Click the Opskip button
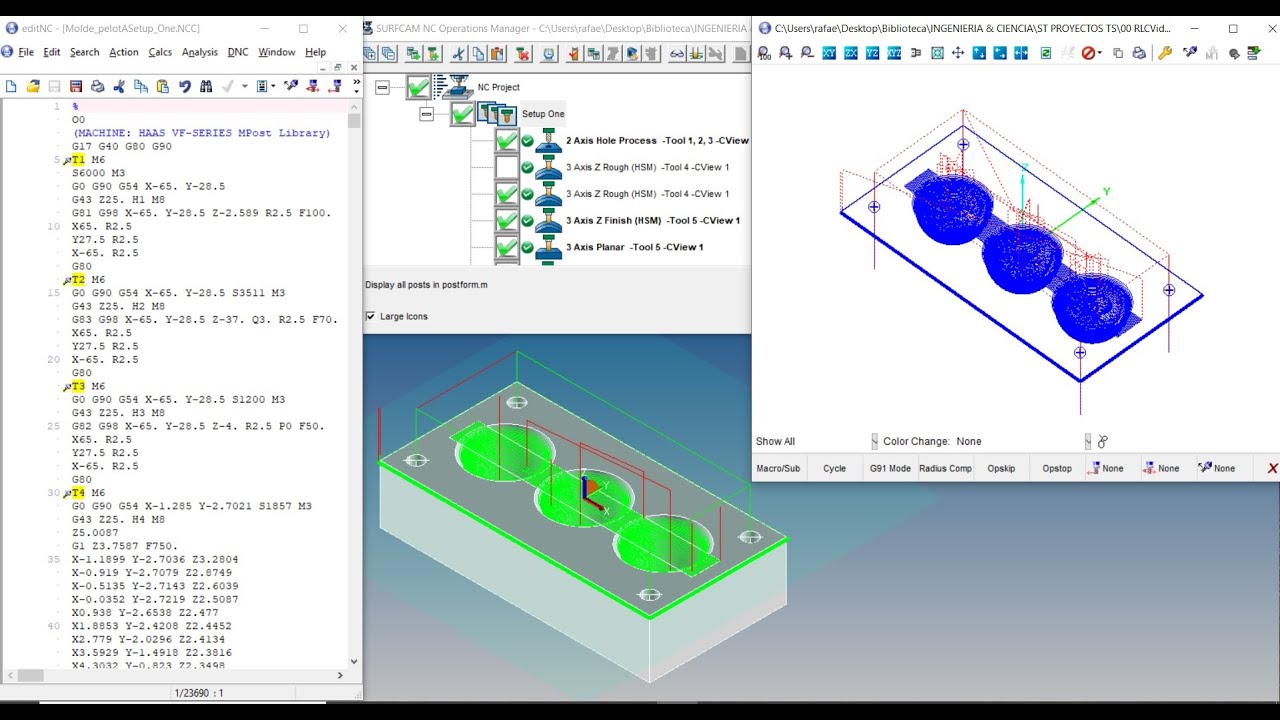Viewport: 1280px width, 720px height. pyautogui.click(x=1001, y=468)
